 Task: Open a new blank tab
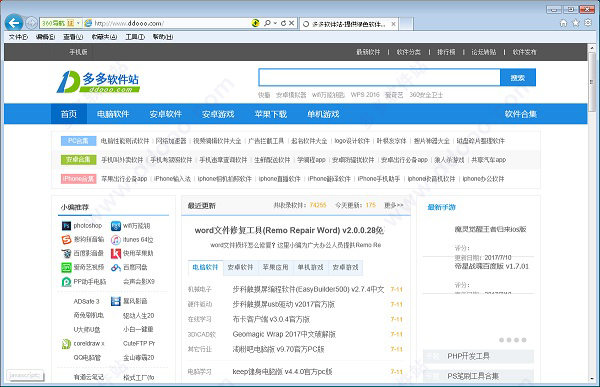406,24
